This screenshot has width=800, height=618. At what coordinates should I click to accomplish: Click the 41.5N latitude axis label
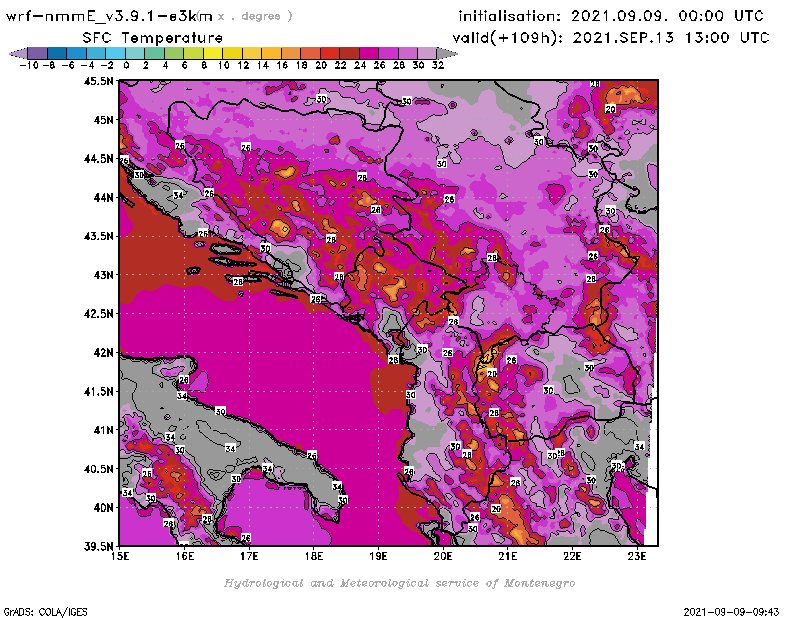click(x=98, y=391)
